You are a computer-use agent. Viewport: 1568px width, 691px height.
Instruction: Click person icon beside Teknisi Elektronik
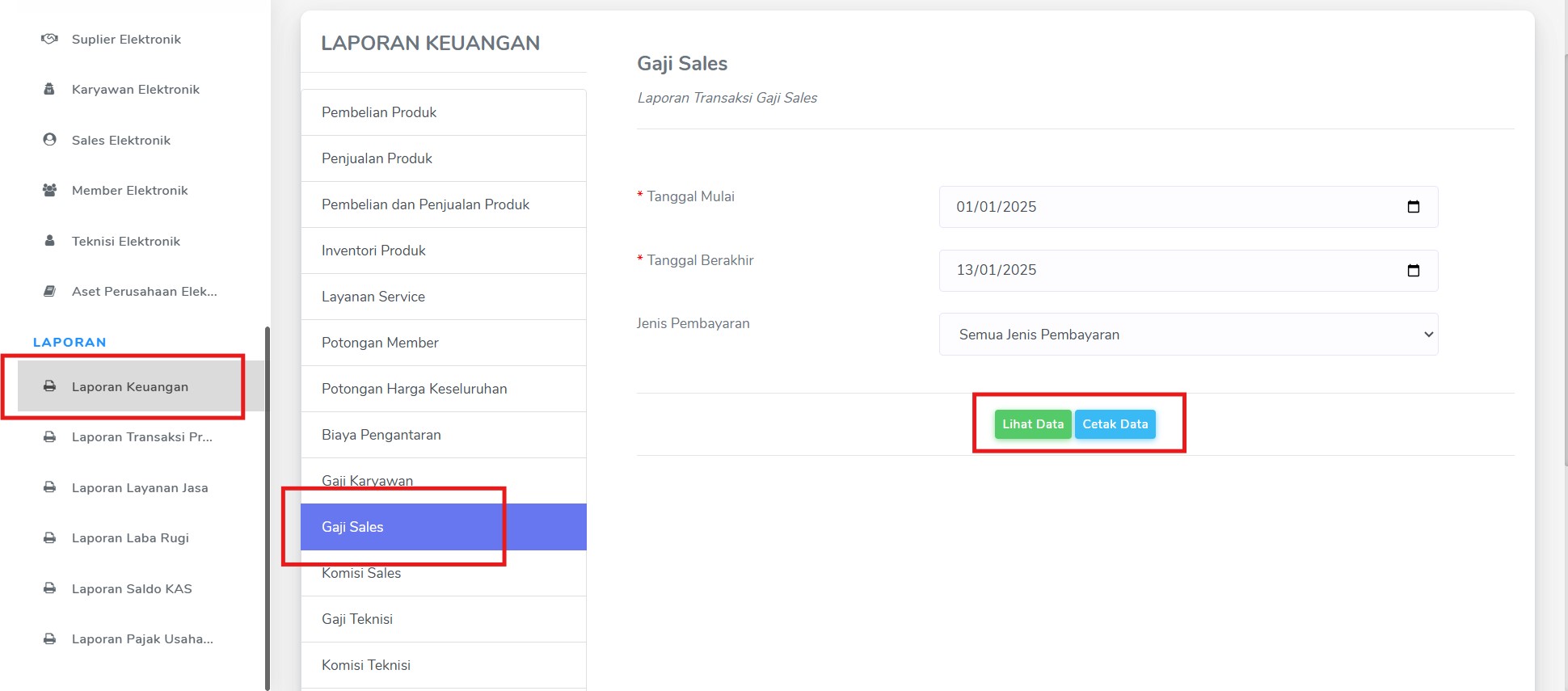49,241
